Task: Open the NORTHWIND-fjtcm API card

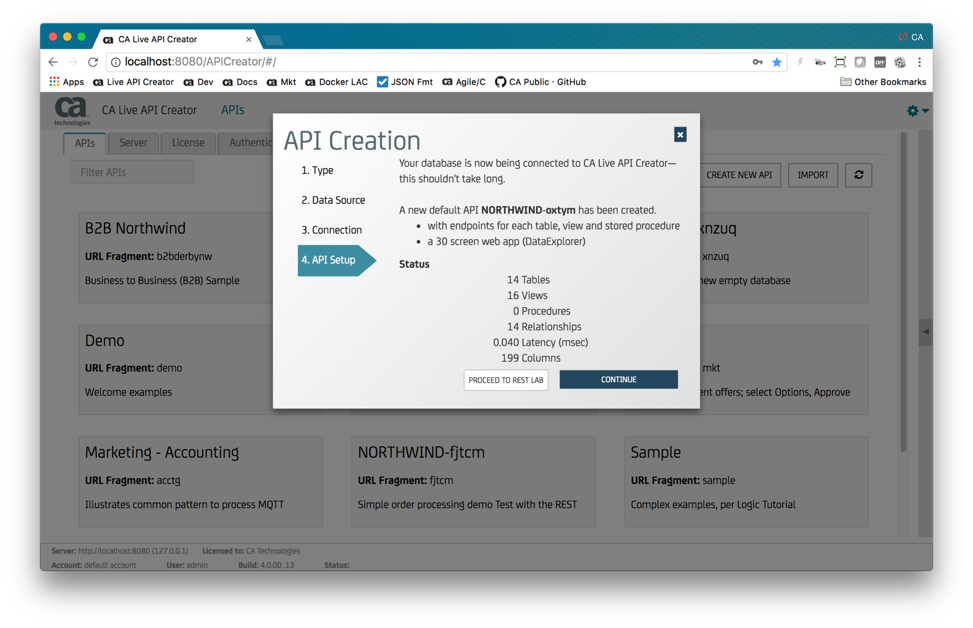Action: pyautogui.click(x=473, y=482)
